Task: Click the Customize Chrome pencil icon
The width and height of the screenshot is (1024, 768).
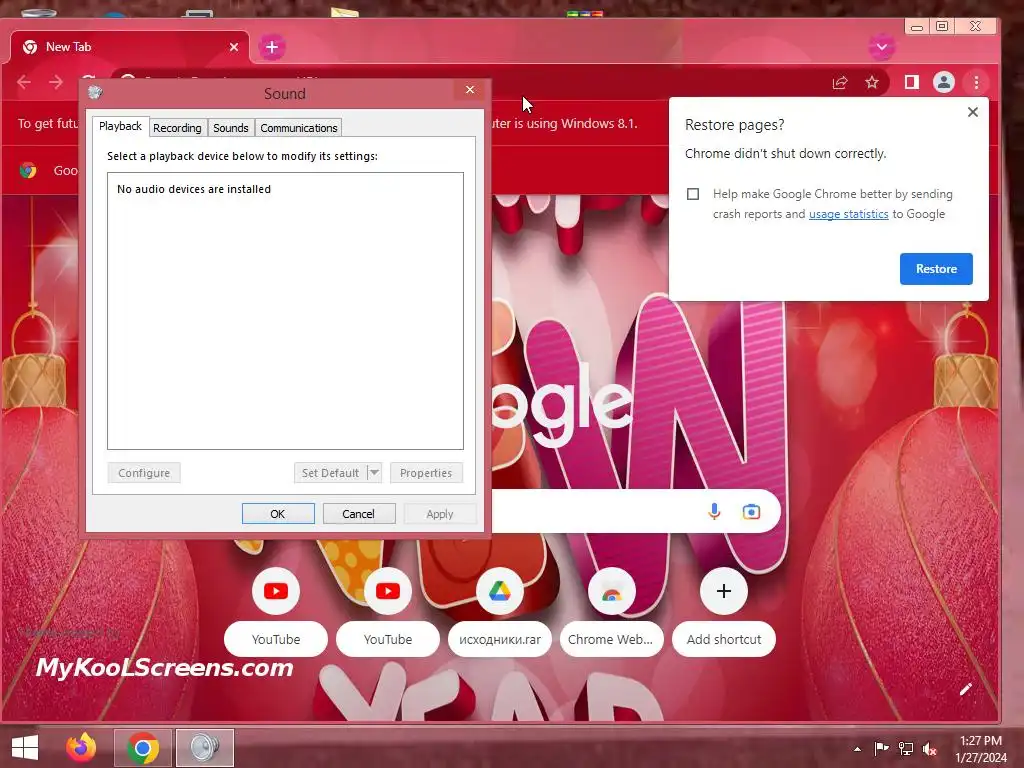Action: (x=966, y=689)
